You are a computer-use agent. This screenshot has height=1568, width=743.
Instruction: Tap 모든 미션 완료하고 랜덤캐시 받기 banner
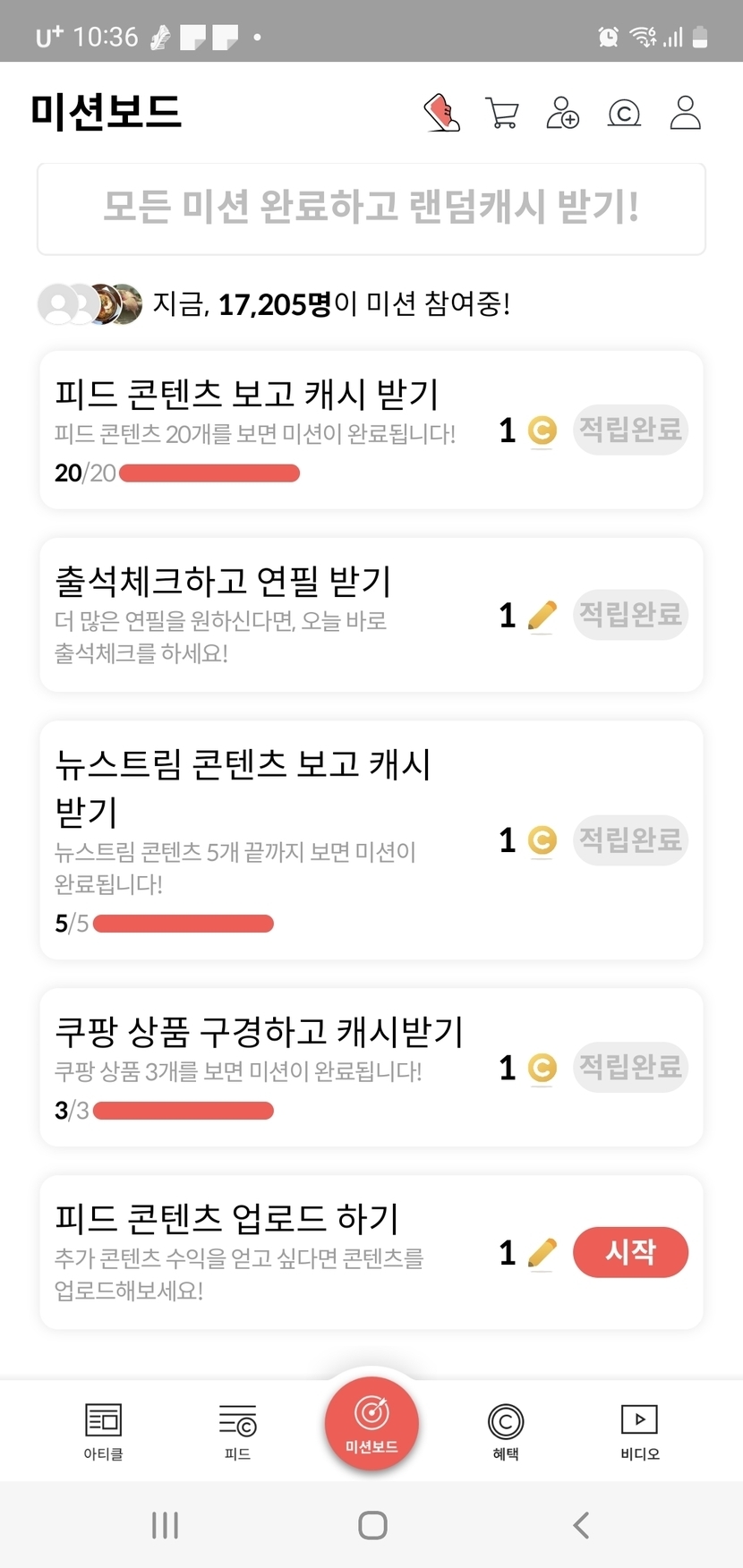(x=371, y=209)
